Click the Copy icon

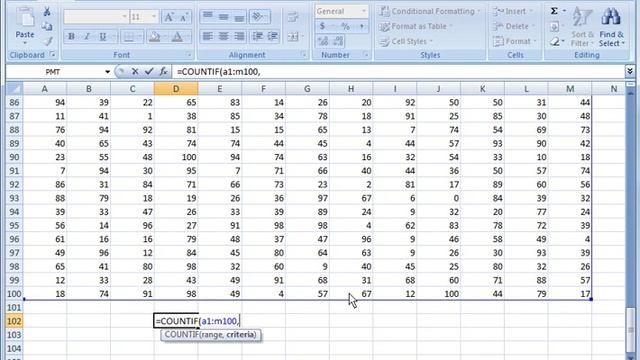47,27
